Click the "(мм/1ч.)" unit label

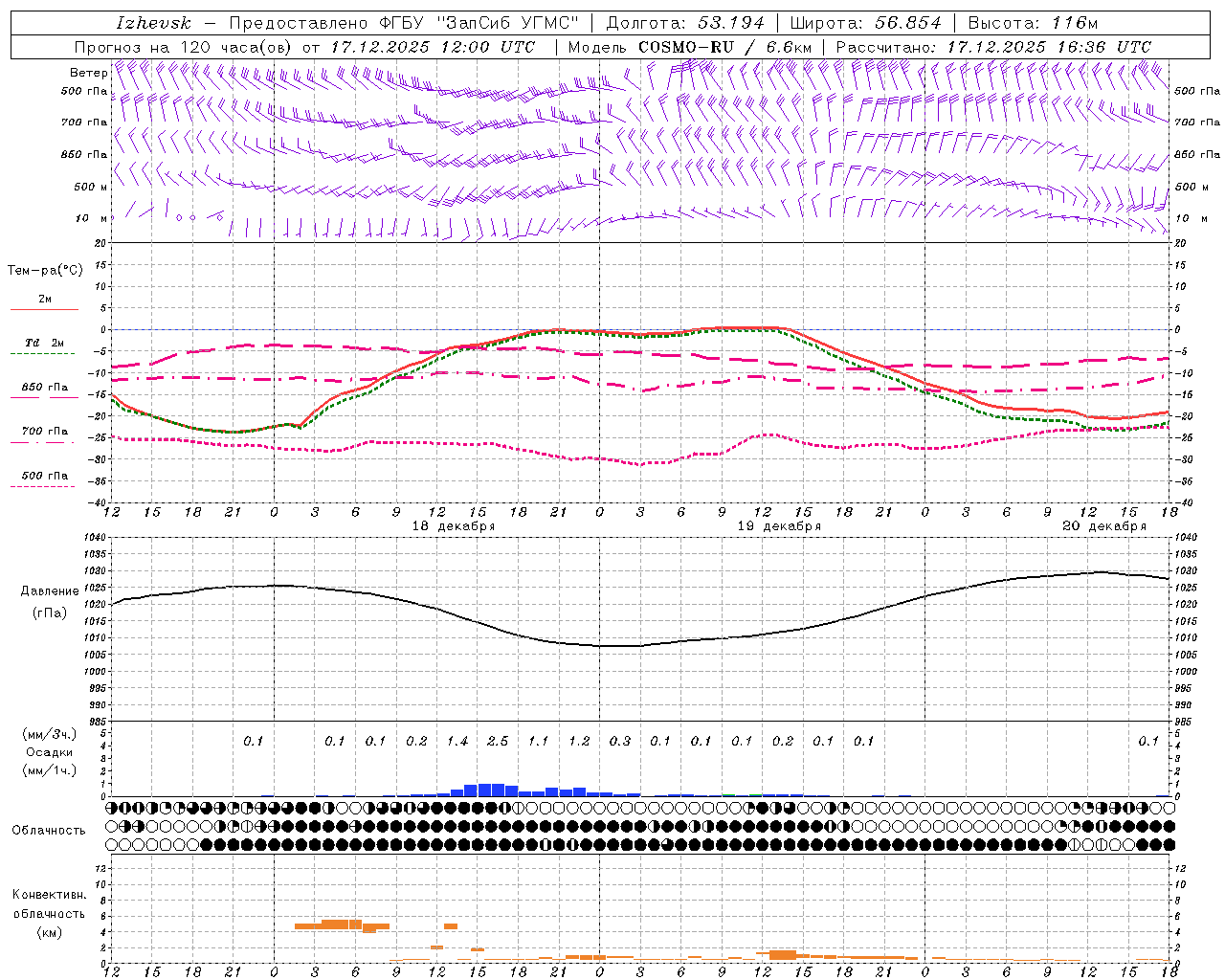[x=50, y=770]
